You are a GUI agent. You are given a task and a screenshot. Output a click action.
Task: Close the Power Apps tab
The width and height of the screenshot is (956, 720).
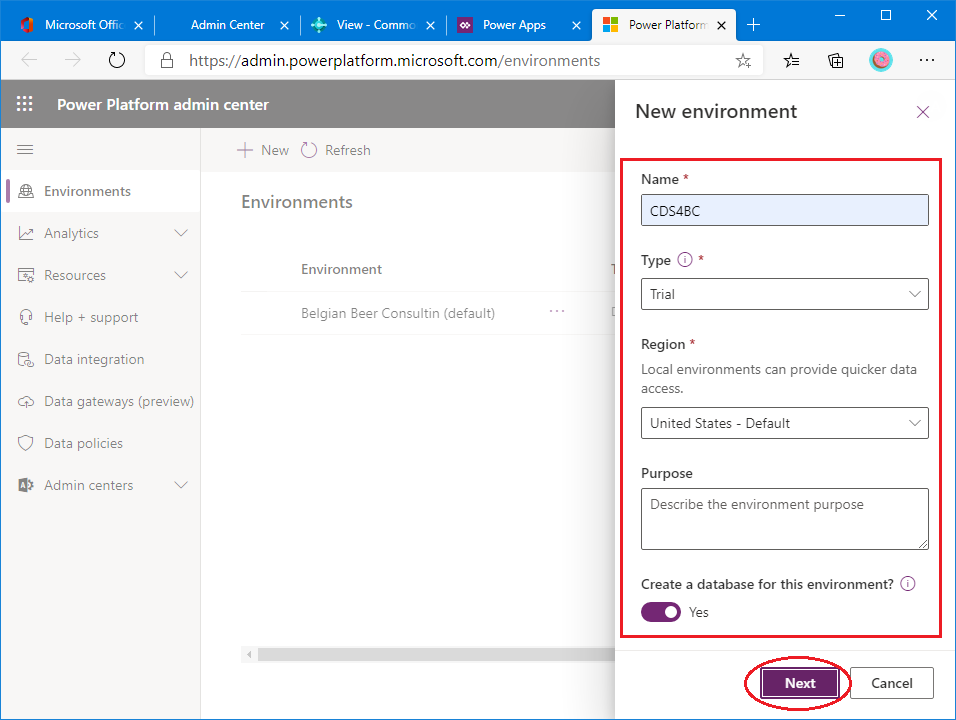click(576, 26)
